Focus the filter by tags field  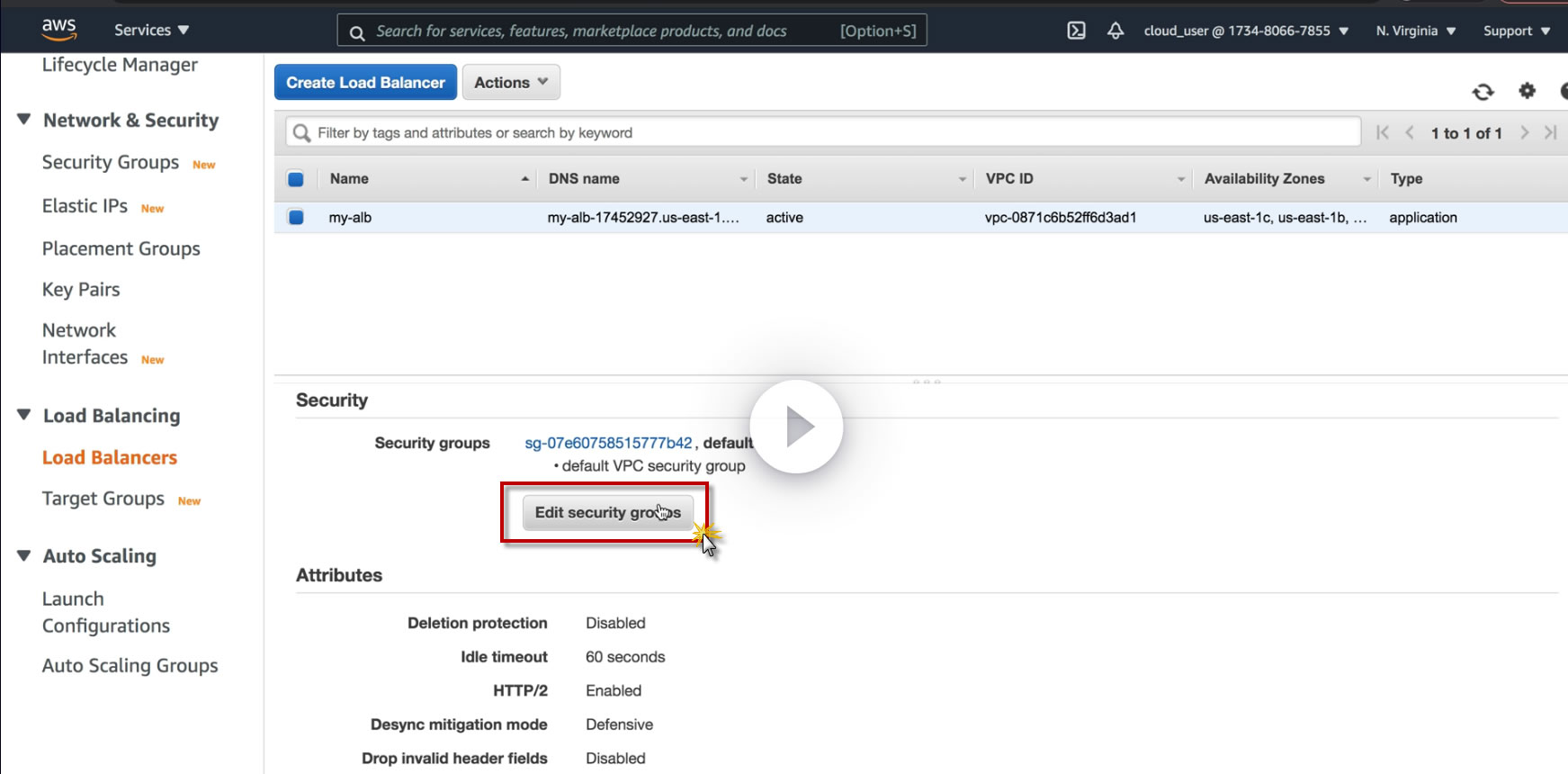822,133
